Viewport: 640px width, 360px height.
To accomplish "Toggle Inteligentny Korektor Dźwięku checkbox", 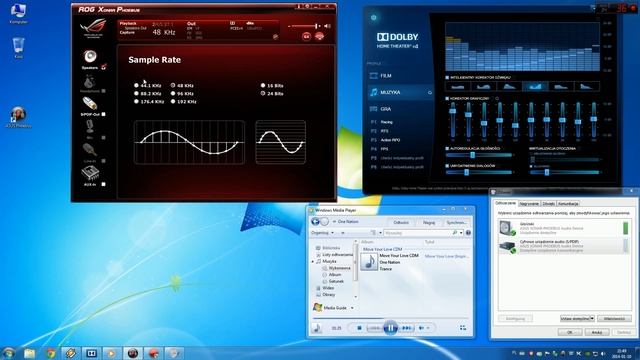I will click(x=447, y=77).
